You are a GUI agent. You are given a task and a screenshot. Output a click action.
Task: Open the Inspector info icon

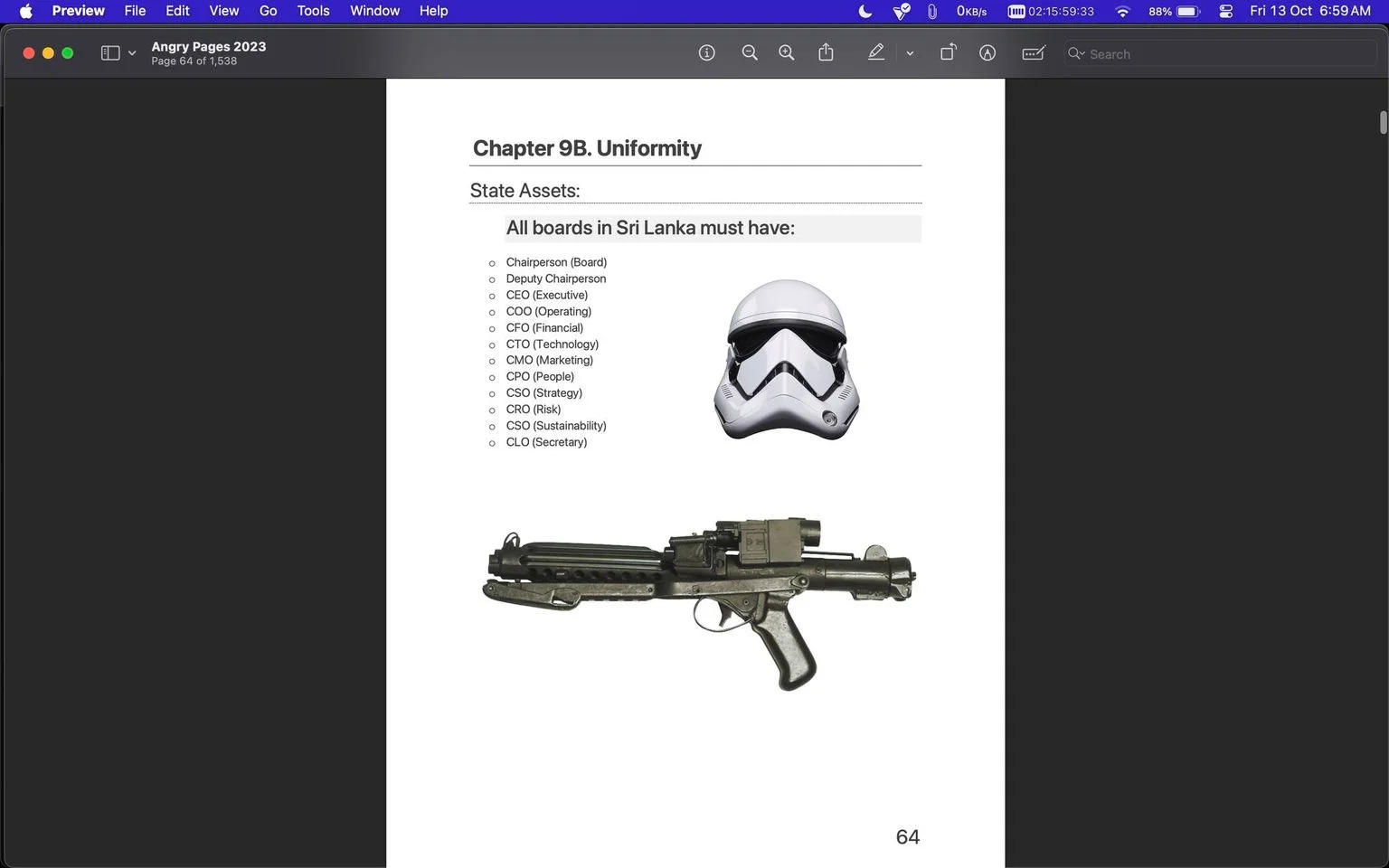point(707,53)
